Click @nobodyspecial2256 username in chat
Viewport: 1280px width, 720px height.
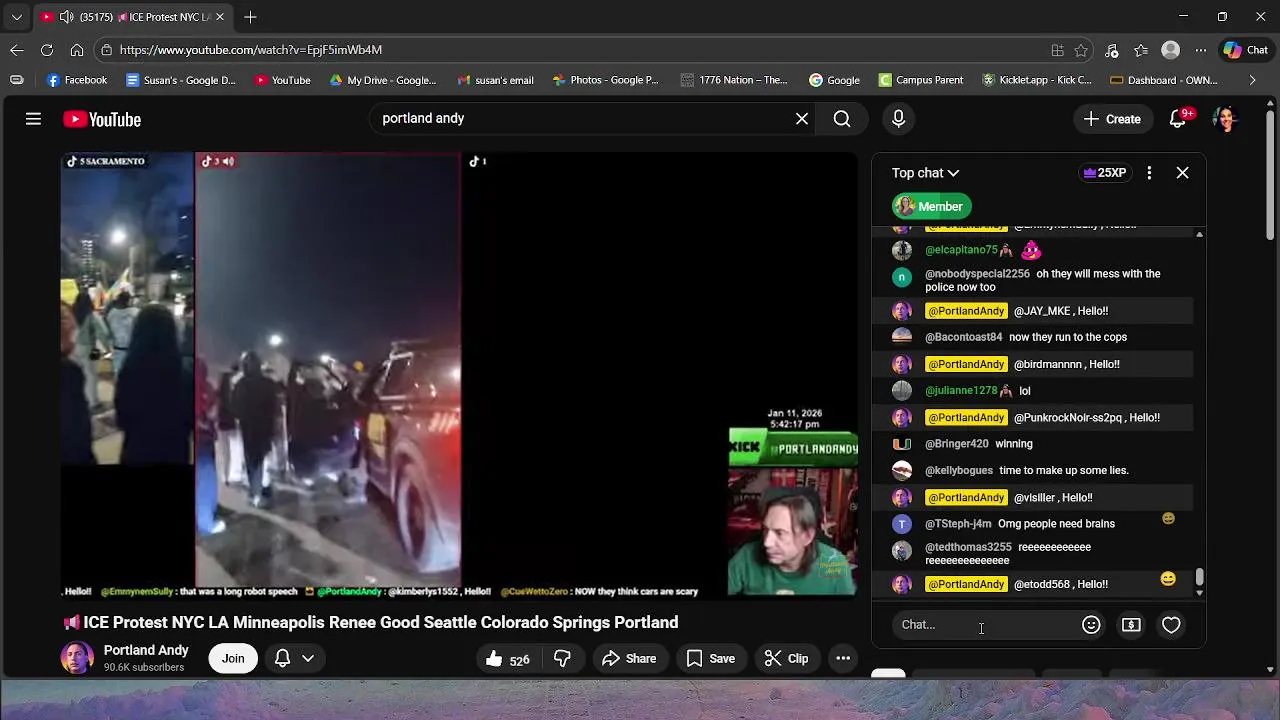point(977,274)
